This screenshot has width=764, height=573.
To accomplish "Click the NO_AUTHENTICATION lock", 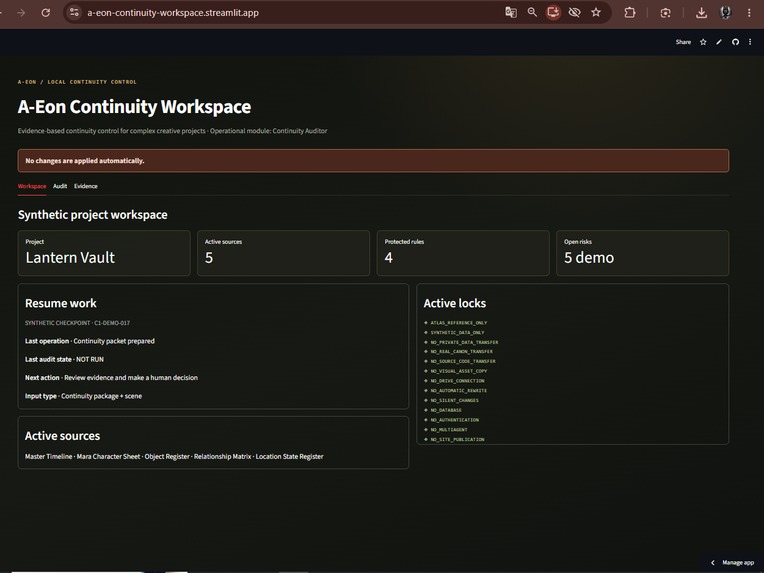I will pos(455,420).
